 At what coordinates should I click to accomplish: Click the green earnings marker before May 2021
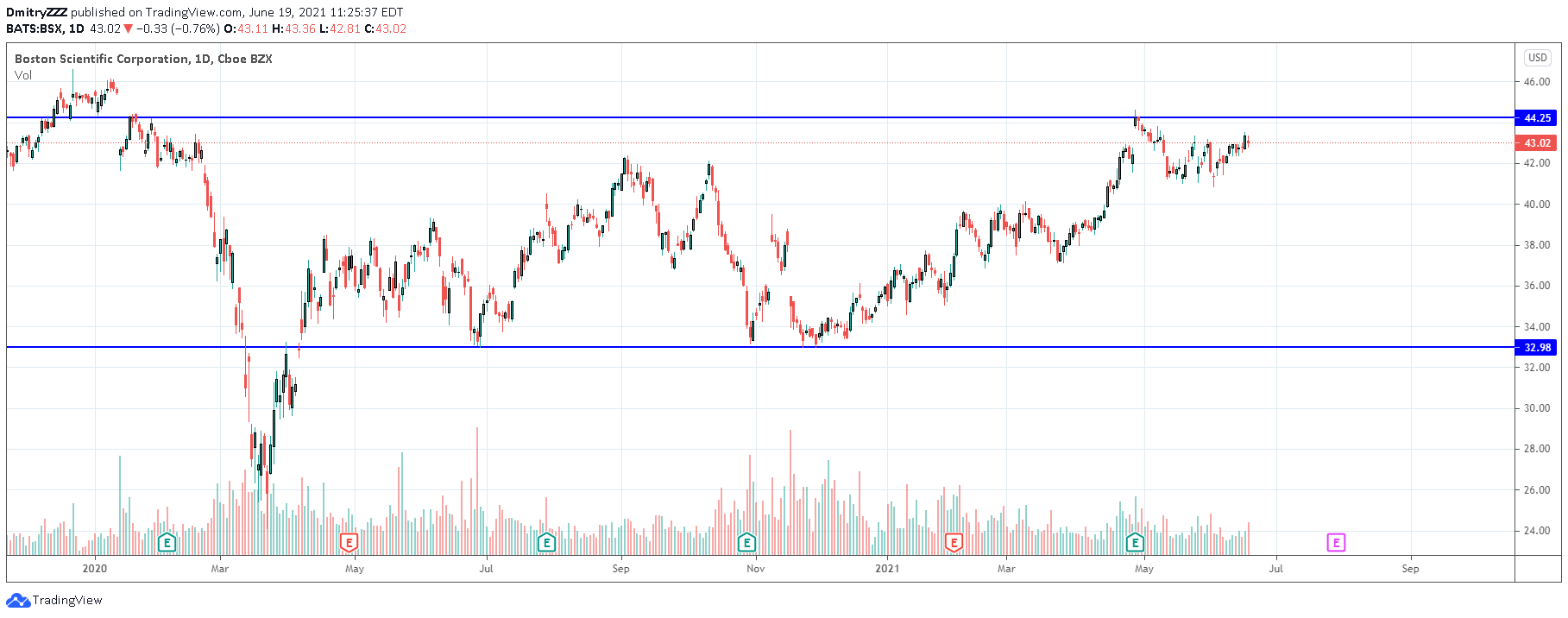coord(1135,543)
